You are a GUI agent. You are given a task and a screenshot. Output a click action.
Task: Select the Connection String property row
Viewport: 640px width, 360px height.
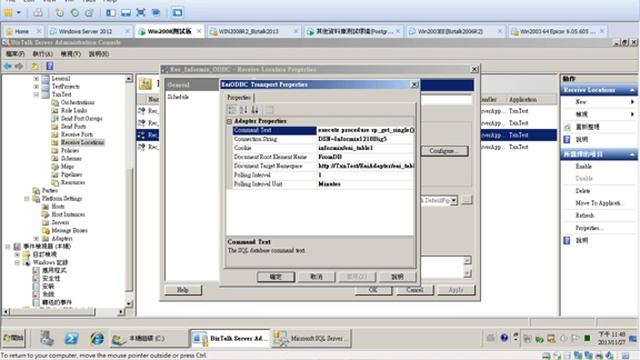tap(324, 139)
